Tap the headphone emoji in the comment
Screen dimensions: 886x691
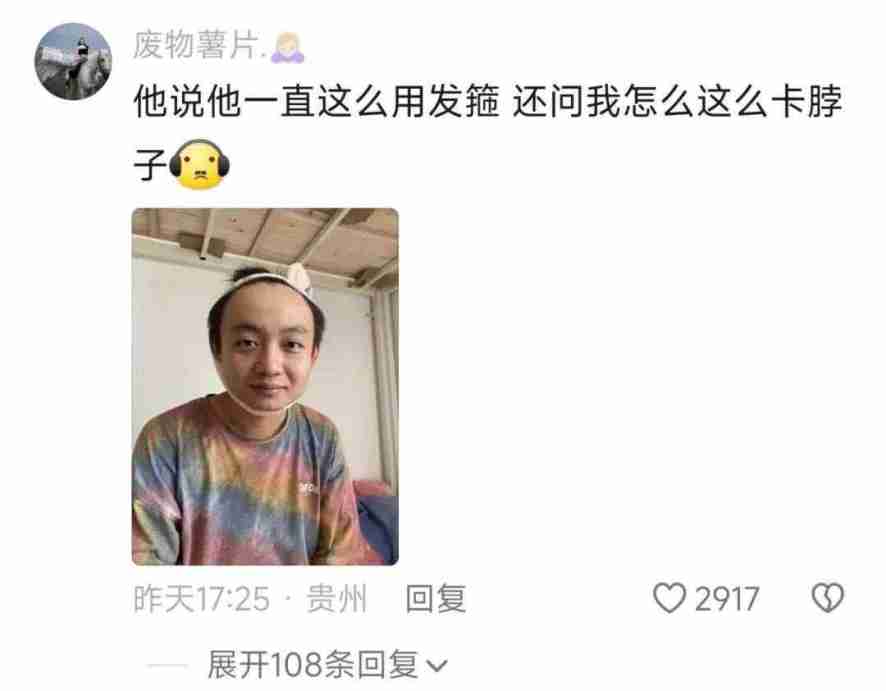(199, 164)
